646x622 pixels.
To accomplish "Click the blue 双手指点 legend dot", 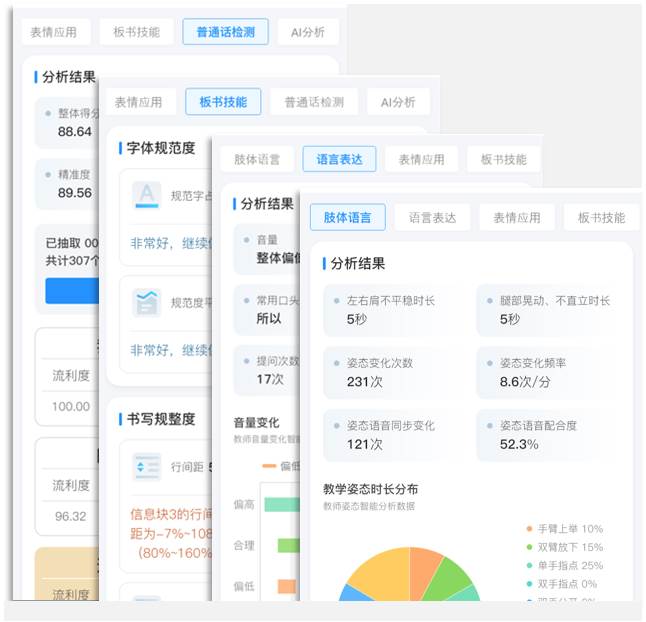I will click(x=529, y=584).
